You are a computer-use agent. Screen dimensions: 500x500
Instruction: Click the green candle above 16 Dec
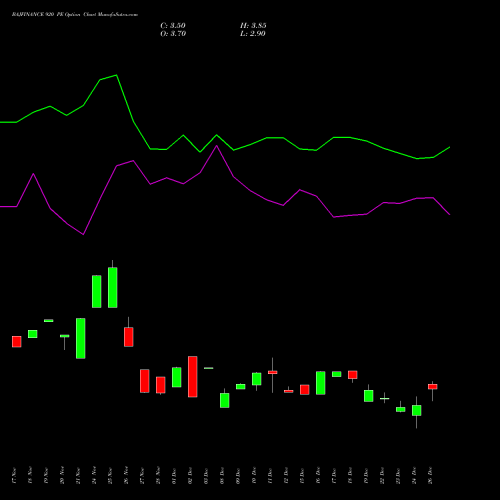coord(321,383)
